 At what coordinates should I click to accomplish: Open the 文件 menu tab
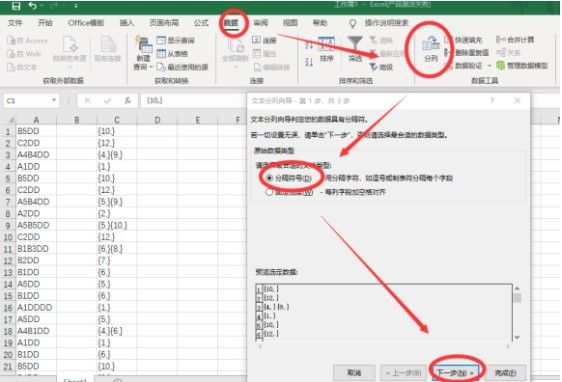[x=15, y=23]
